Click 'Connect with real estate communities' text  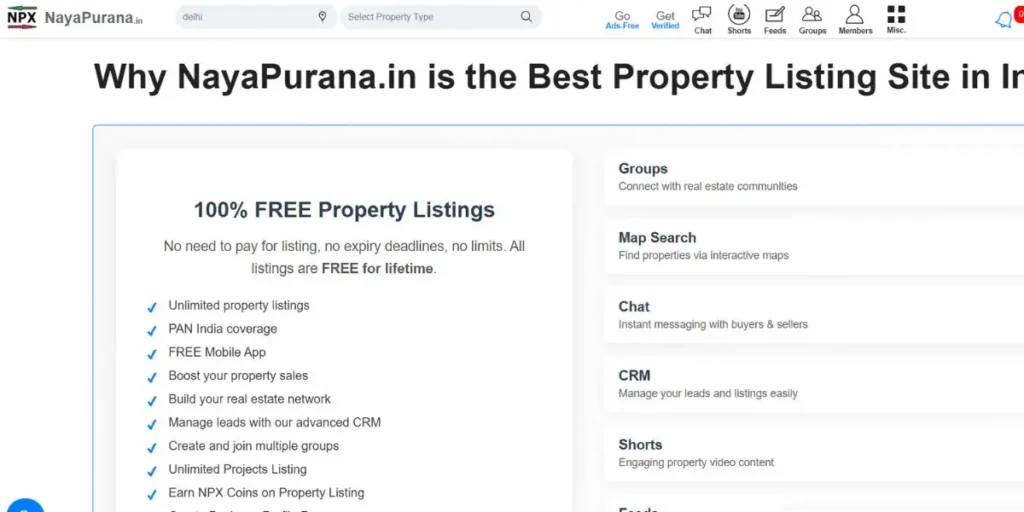point(708,186)
